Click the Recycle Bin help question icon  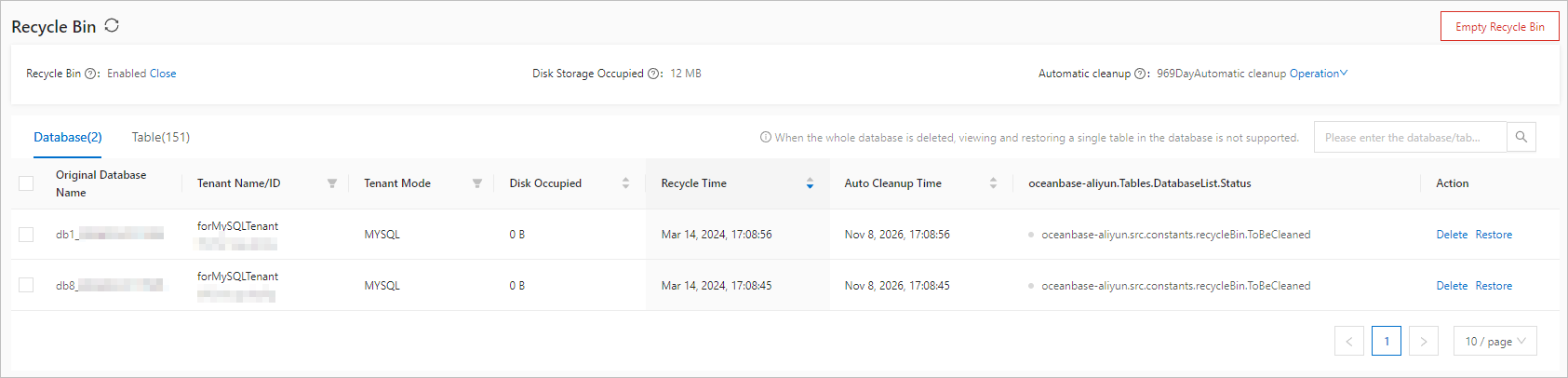91,74
